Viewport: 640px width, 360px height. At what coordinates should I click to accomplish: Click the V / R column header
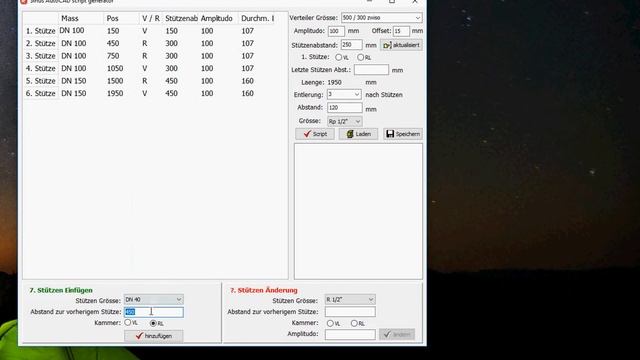[151, 18]
